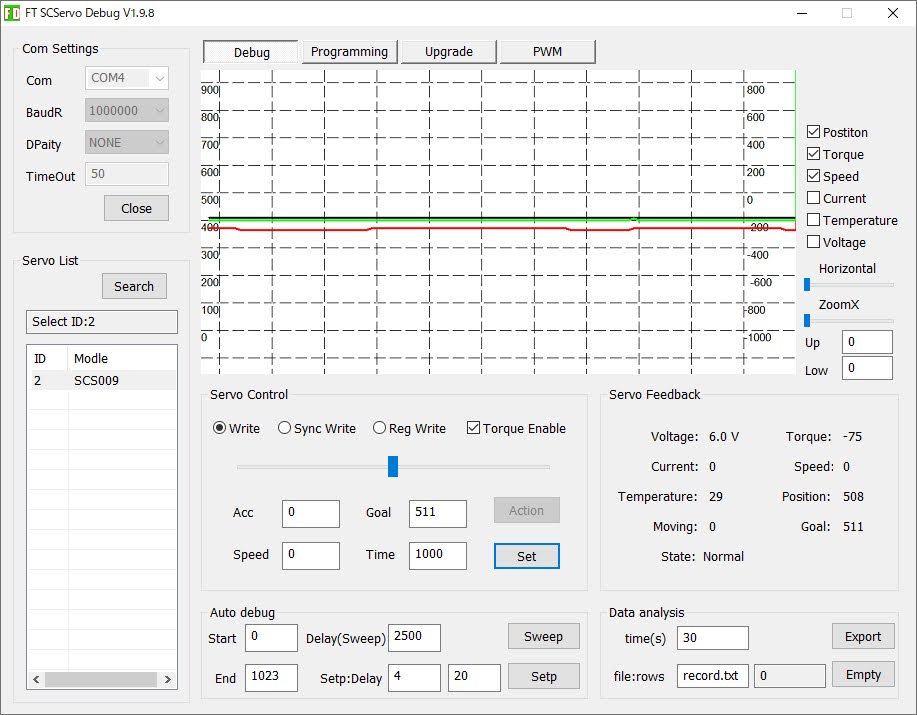Image resolution: width=917 pixels, height=715 pixels.
Task: Click the FT SCServo Debug app icon
Action: (11, 13)
